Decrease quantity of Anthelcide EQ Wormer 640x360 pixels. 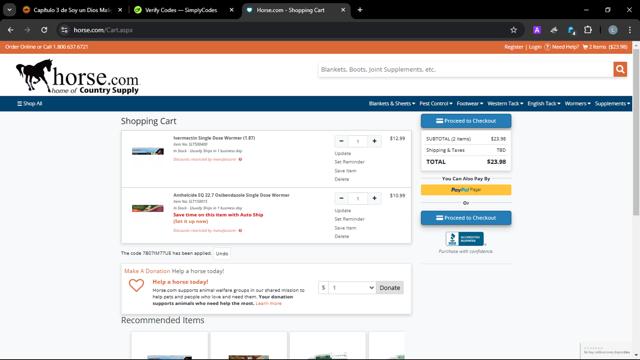(x=341, y=198)
